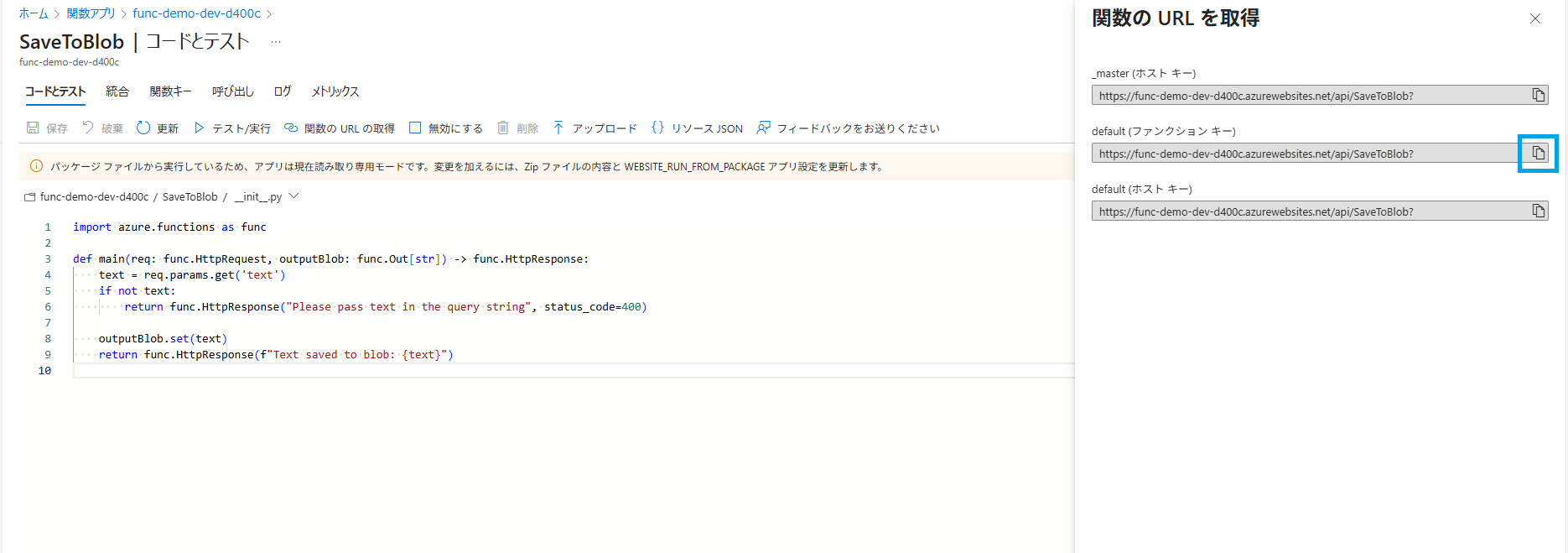Image resolution: width=1568 pixels, height=553 pixels.
Task: Click 関数の URL の取得 button label
Action: tap(350, 128)
